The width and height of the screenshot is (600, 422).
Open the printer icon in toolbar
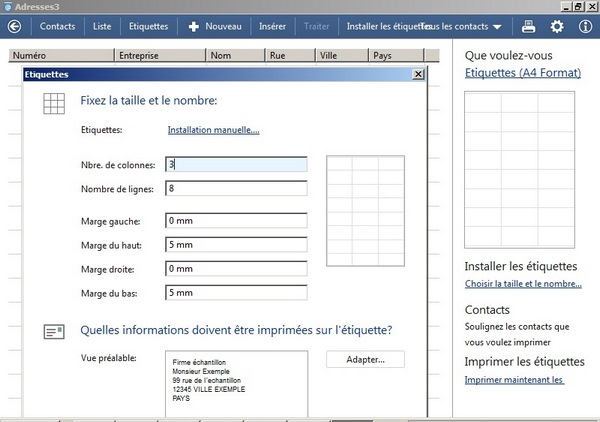point(528,26)
